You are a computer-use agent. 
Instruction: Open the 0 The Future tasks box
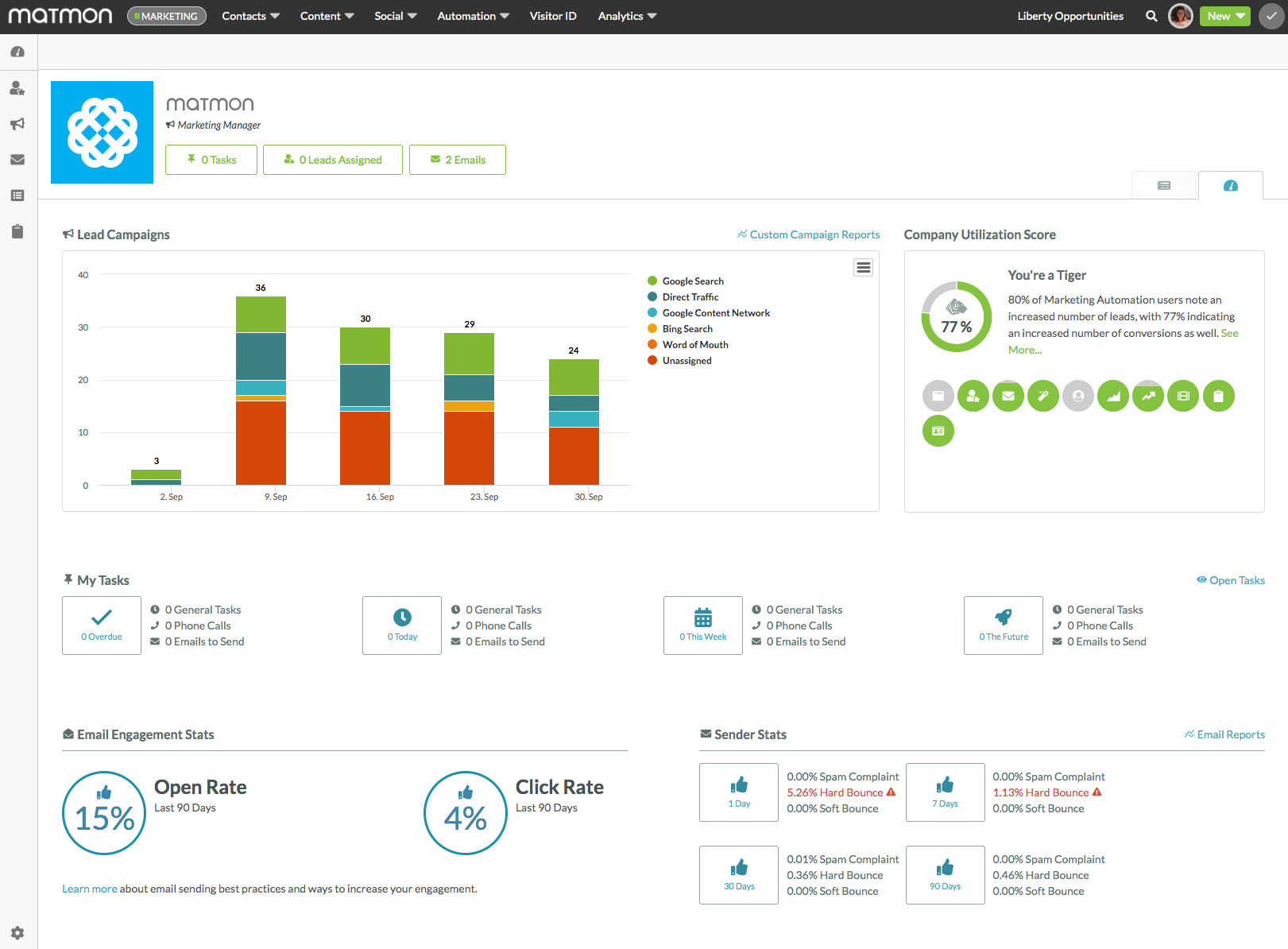[1004, 626]
